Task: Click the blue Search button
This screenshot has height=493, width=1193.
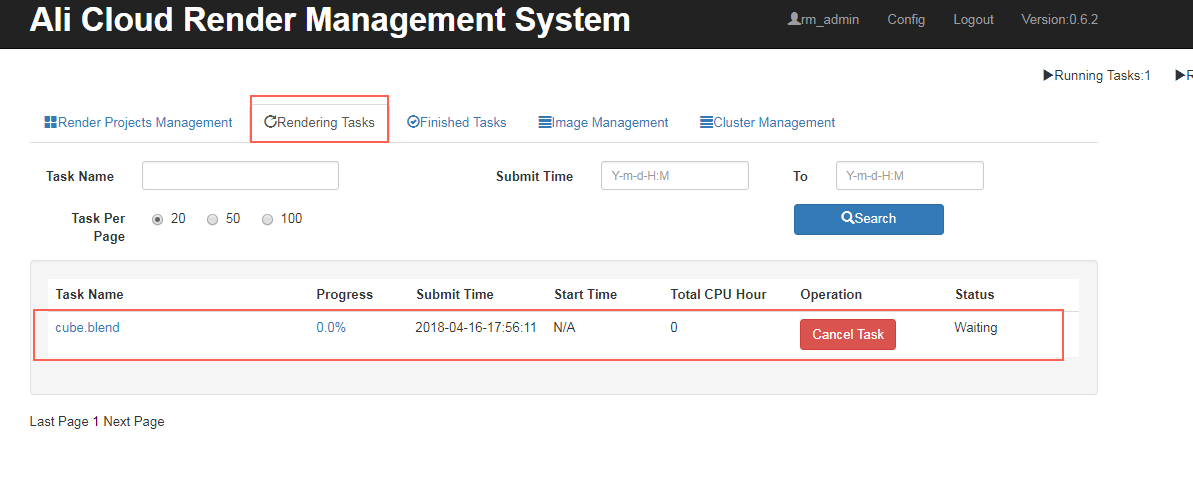Action: click(x=869, y=219)
